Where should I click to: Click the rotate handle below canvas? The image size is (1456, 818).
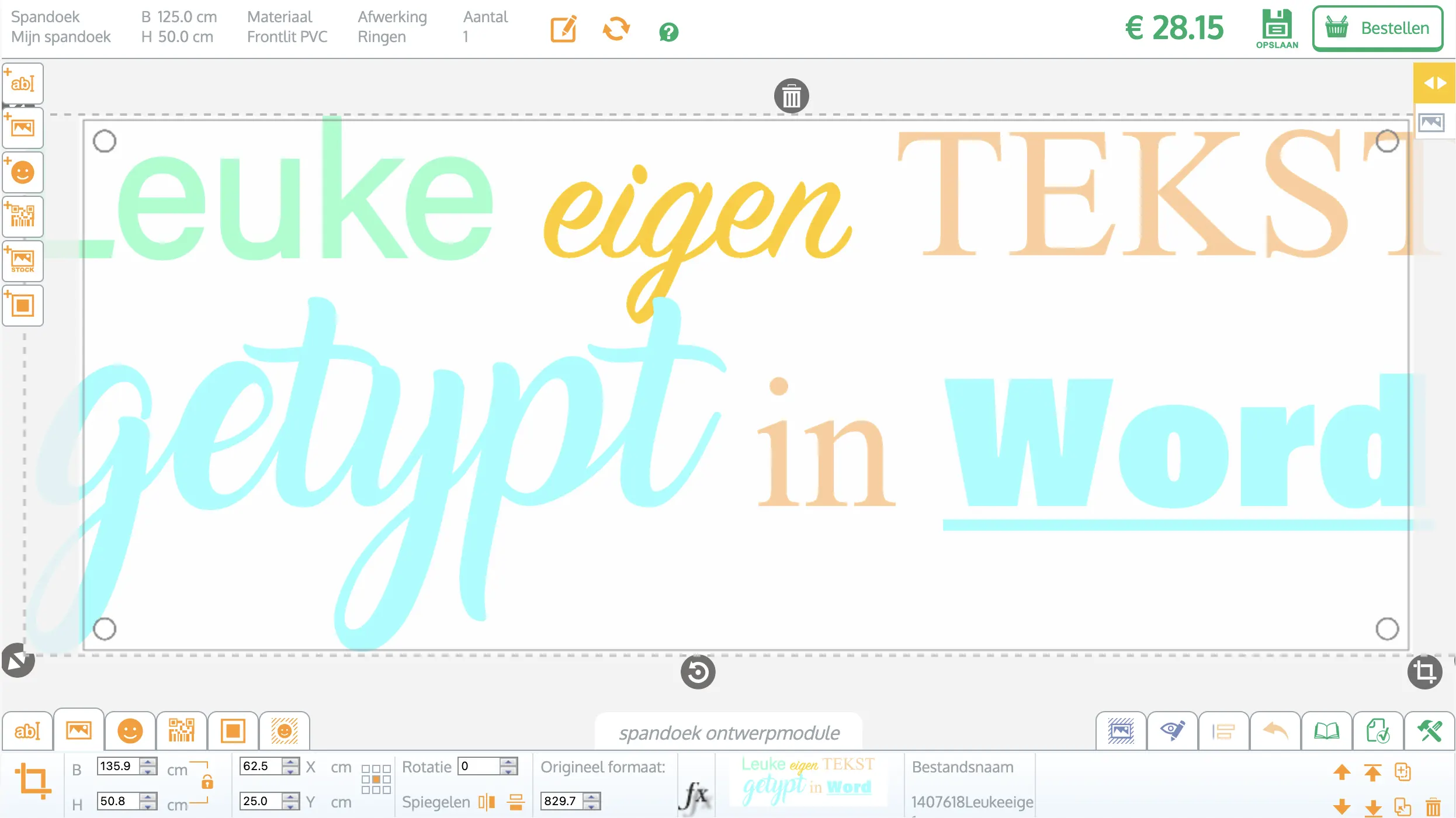click(x=698, y=672)
